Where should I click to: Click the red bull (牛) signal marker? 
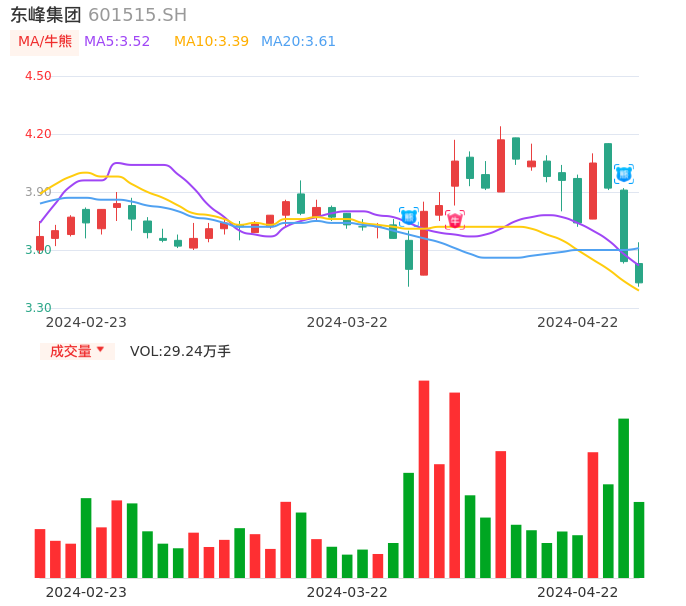pyautogui.click(x=455, y=220)
